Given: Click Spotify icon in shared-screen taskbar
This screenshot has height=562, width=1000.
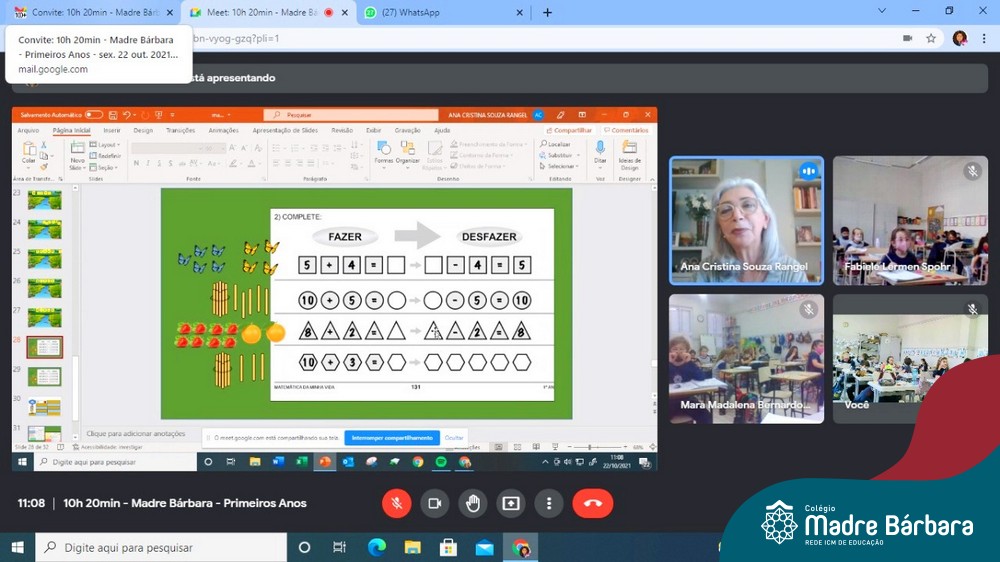Looking at the screenshot, I should (441, 462).
